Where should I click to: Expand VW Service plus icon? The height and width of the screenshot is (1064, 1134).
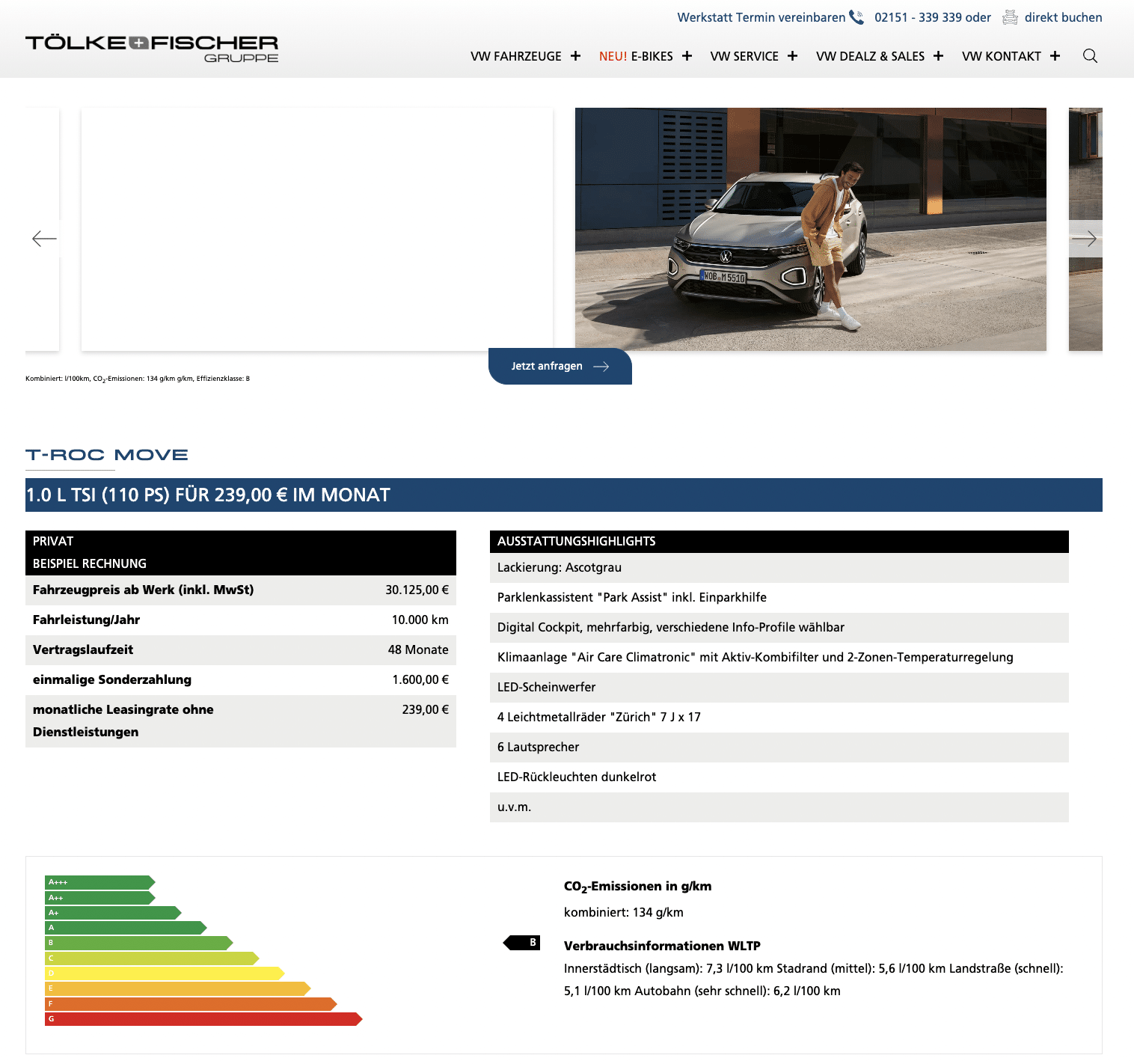pos(792,56)
